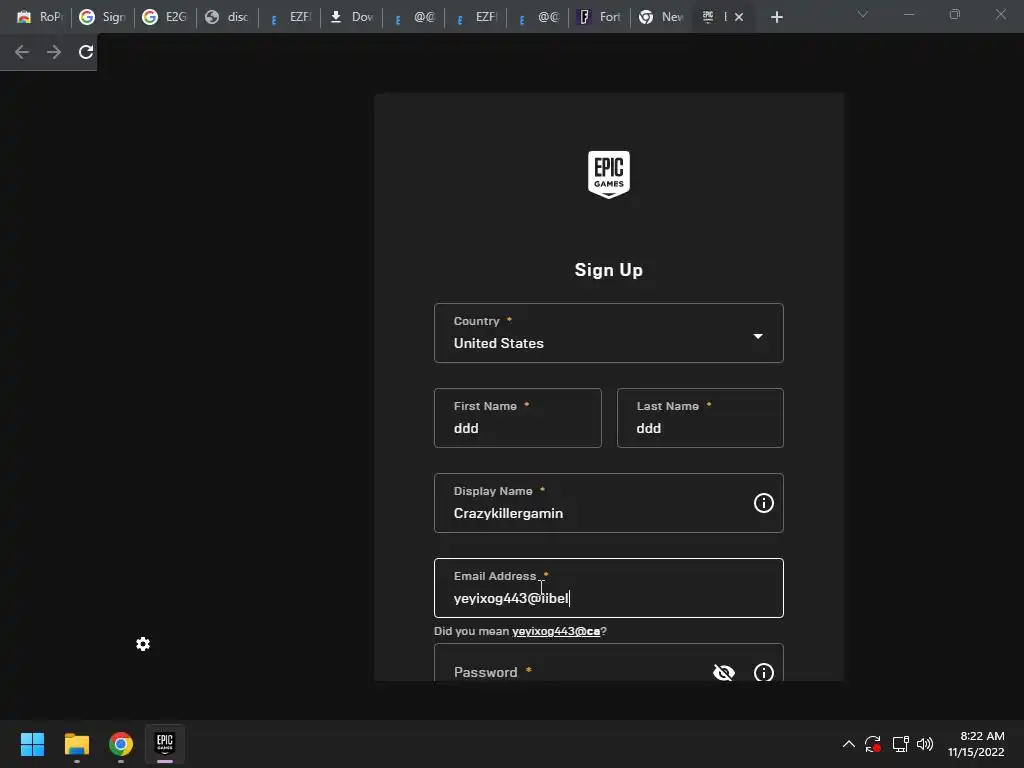This screenshot has height=768, width=1024.
Task: Click the Epic Games logo
Action: (609, 174)
